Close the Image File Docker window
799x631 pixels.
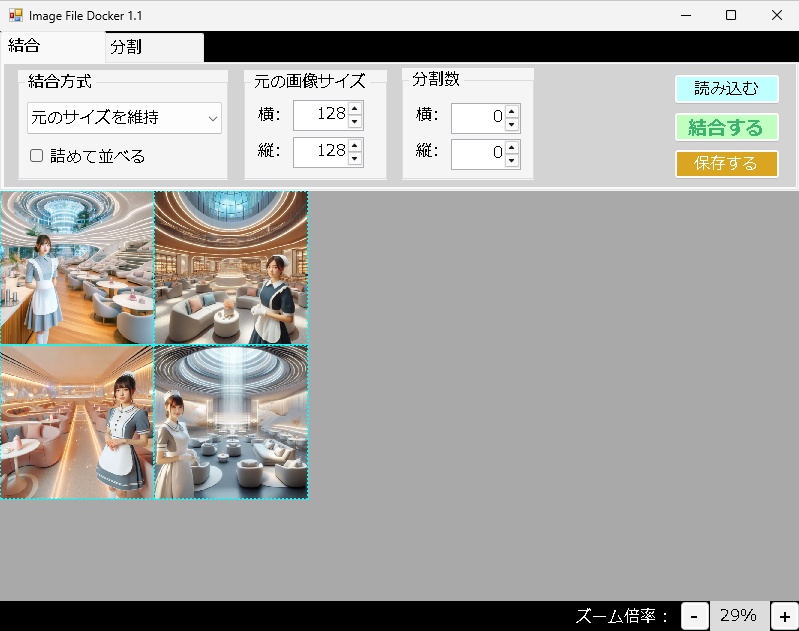pyautogui.click(x=777, y=15)
